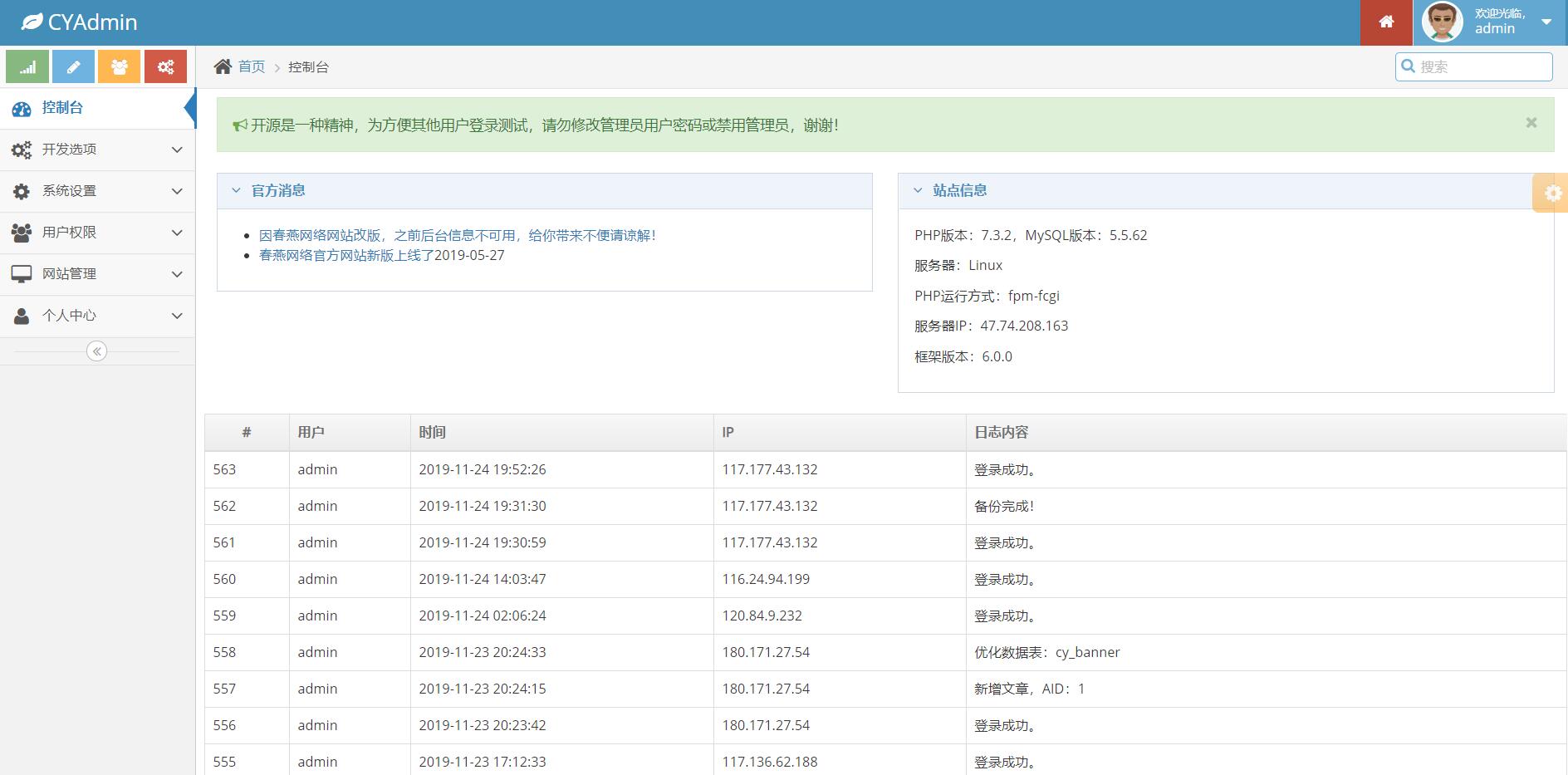Screen dimensions: 1568x775
Task: Collapse the 官方消息 panel chevron
Action: click(237, 190)
